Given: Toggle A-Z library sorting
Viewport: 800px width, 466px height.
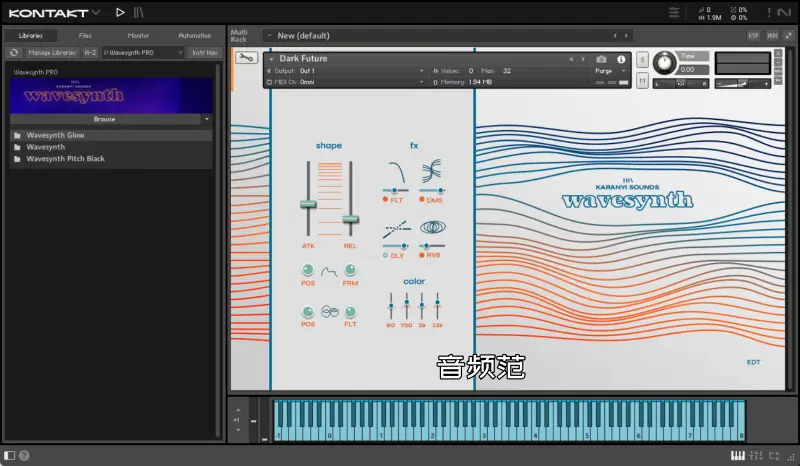Looking at the screenshot, I should coord(90,53).
